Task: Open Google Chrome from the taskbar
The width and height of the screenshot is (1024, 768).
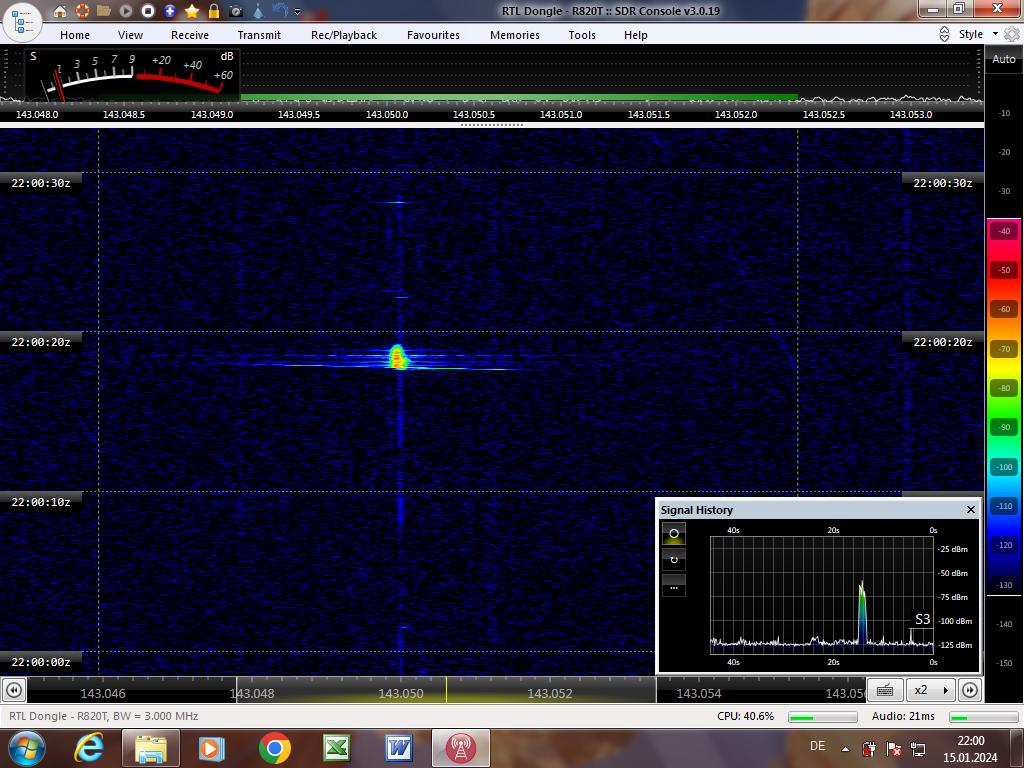Action: pyautogui.click(x=274, y=748)
